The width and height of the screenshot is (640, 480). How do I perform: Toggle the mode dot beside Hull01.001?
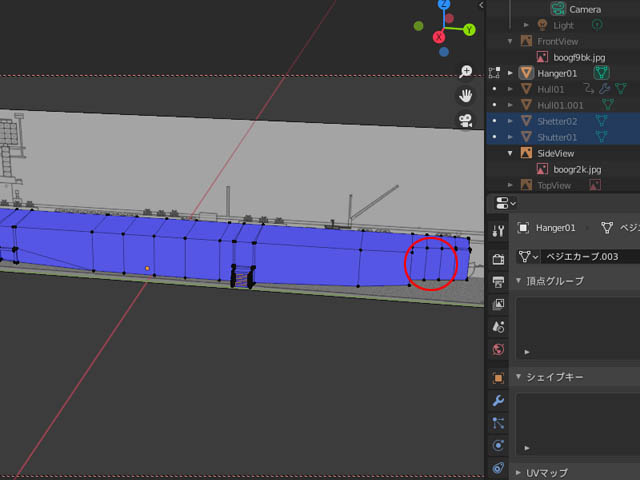(494, 105)
